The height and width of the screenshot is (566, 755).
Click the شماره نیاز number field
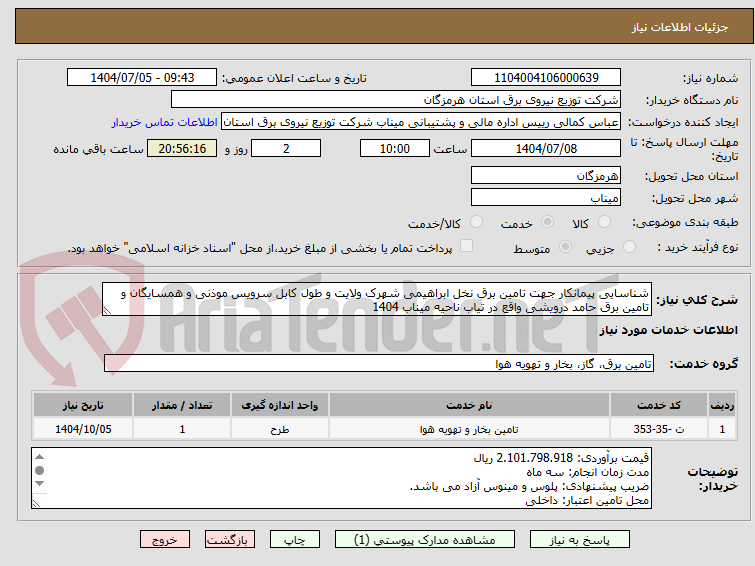tap(546, 78)
